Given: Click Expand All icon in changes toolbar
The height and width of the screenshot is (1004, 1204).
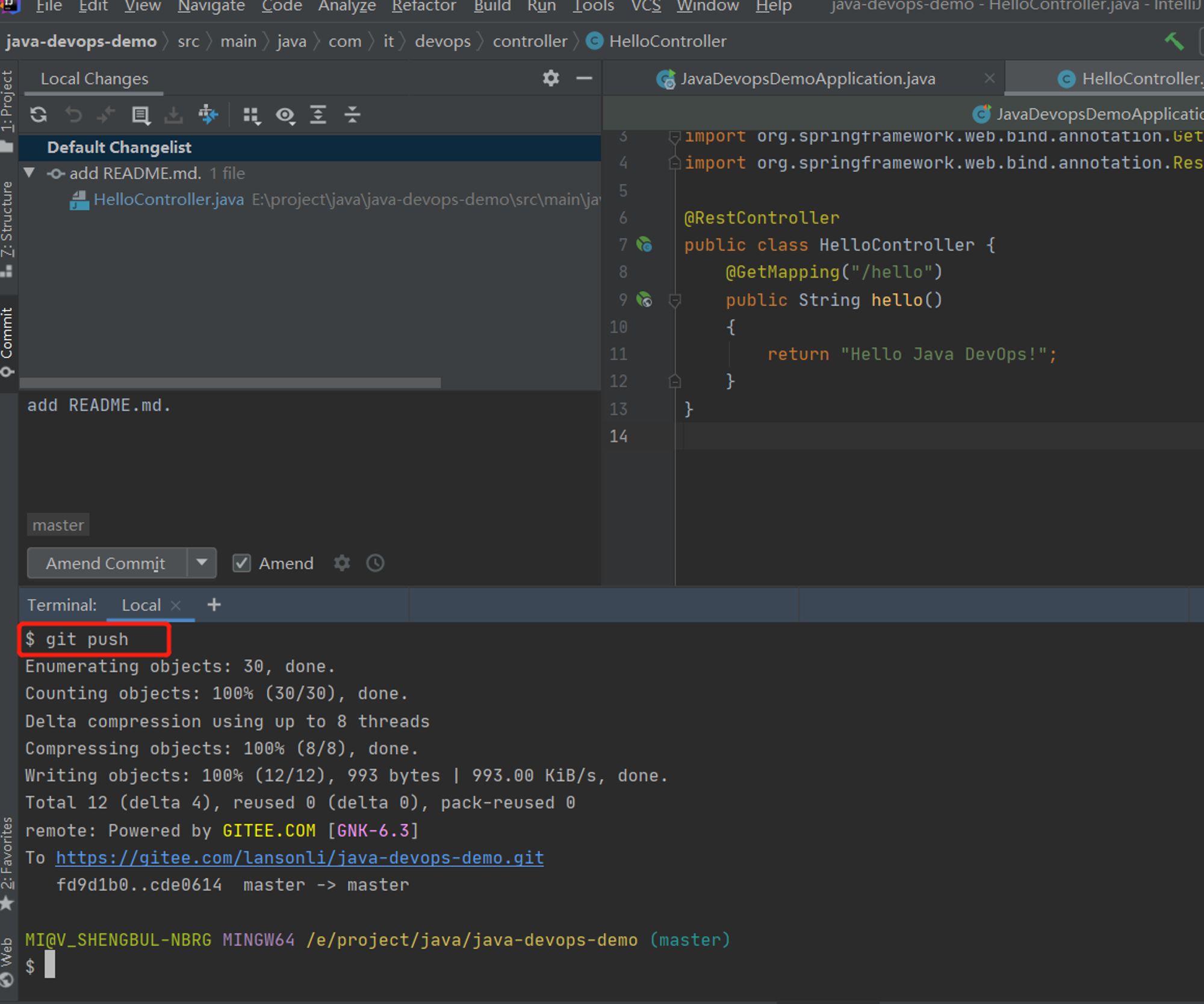Looking at the screenshot, I should pyautogui.click(x=318, y=114).
